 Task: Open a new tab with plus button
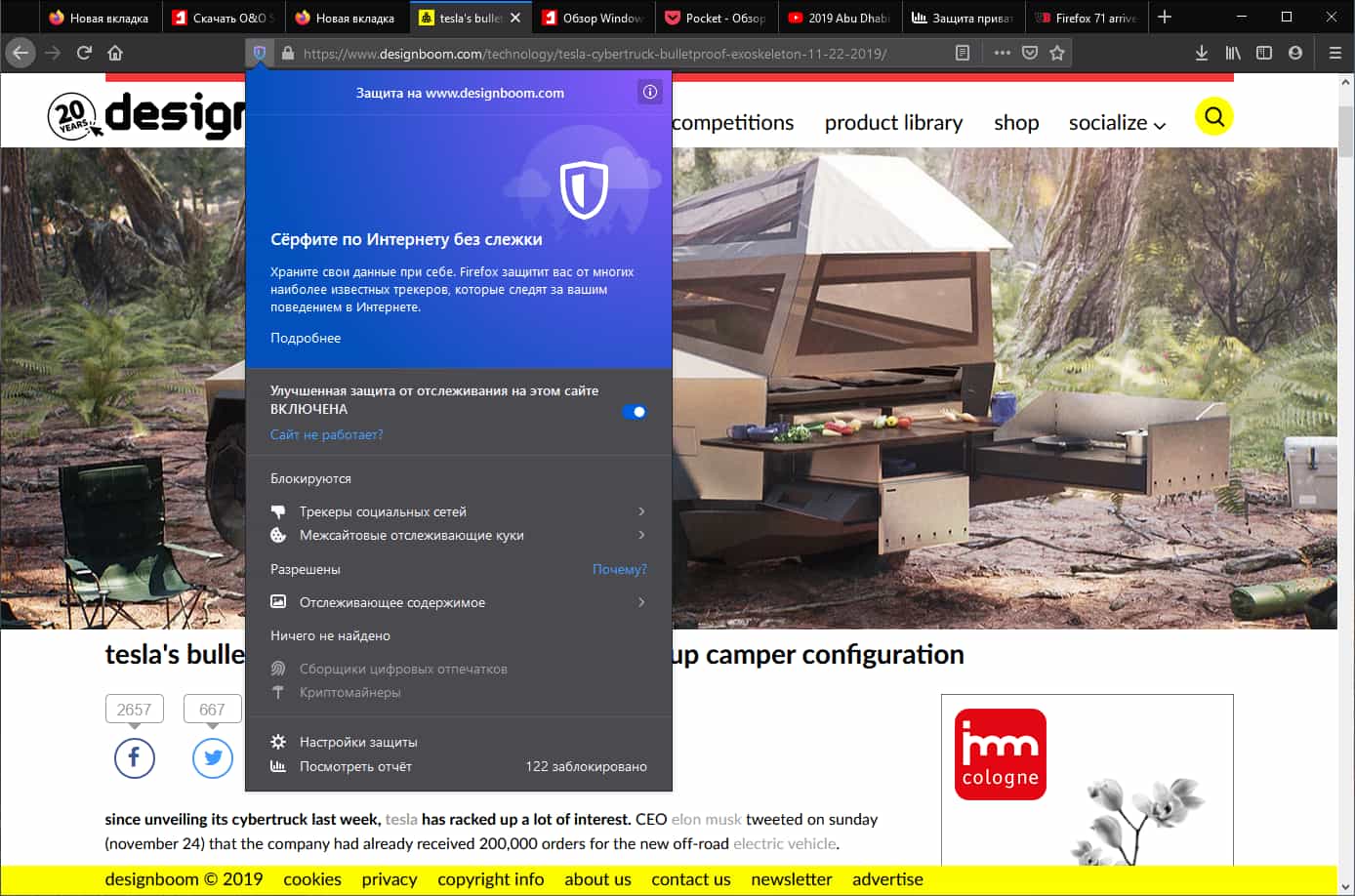click(1165, 18)
